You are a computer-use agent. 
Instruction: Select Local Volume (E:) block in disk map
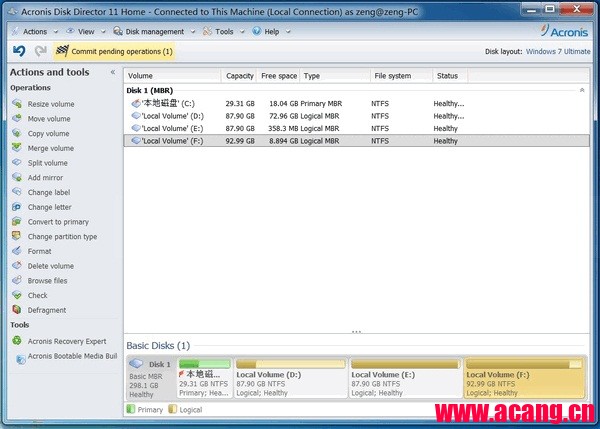point(405,378)
